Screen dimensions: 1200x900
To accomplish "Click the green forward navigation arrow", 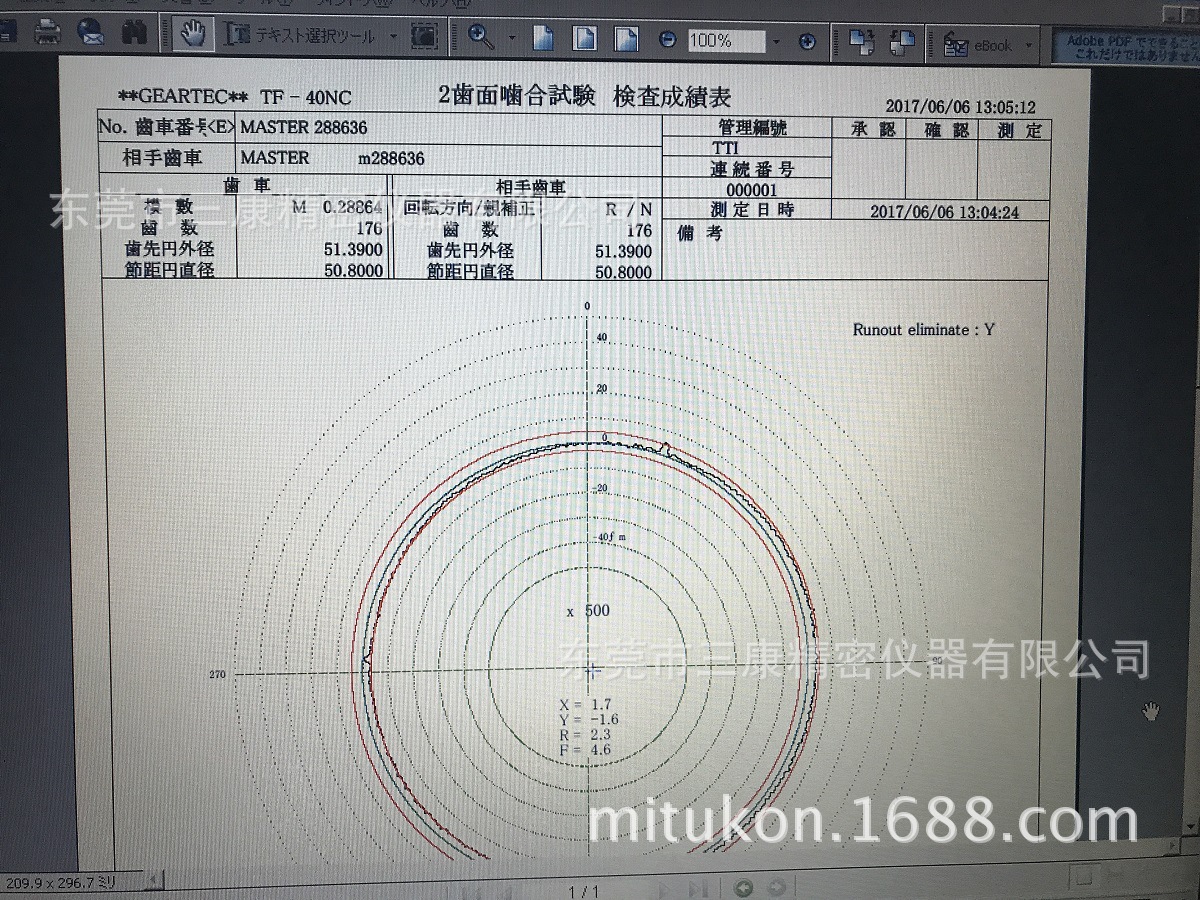I will (776, 888).
